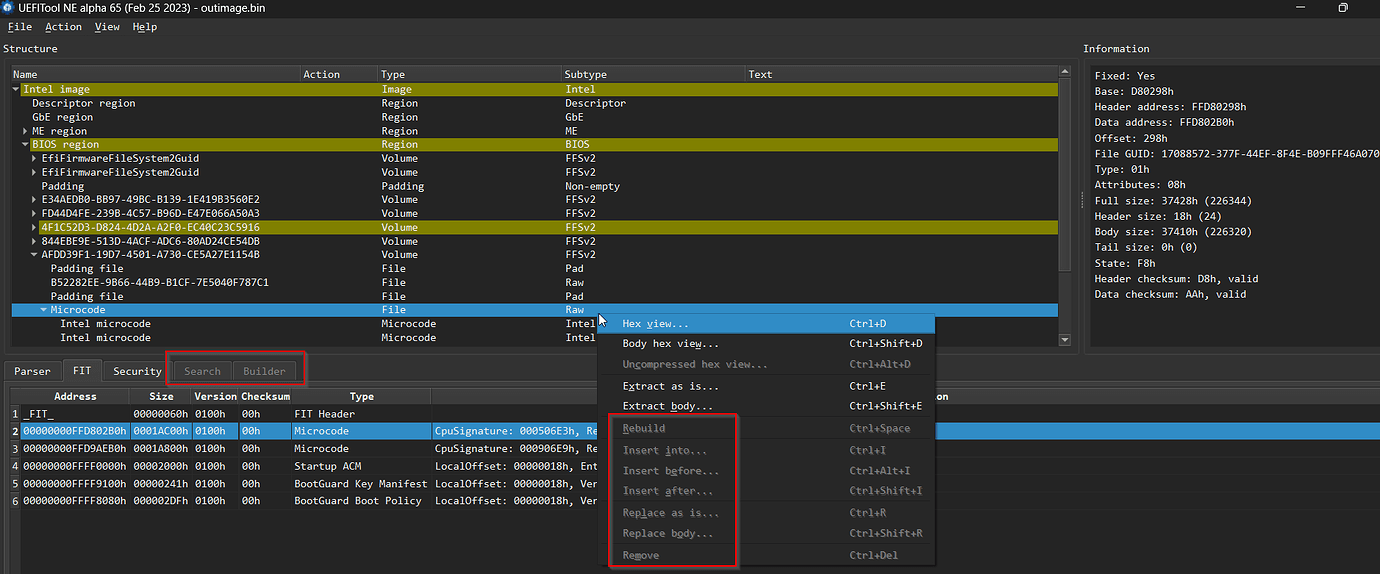Click greyed Remove menu entry
Screen dimensions: 1380x574
click(x=766, y=555)
